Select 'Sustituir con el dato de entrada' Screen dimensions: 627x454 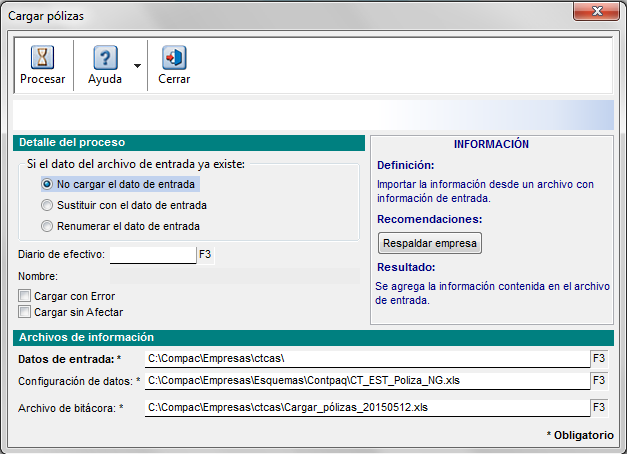(124, 205)
